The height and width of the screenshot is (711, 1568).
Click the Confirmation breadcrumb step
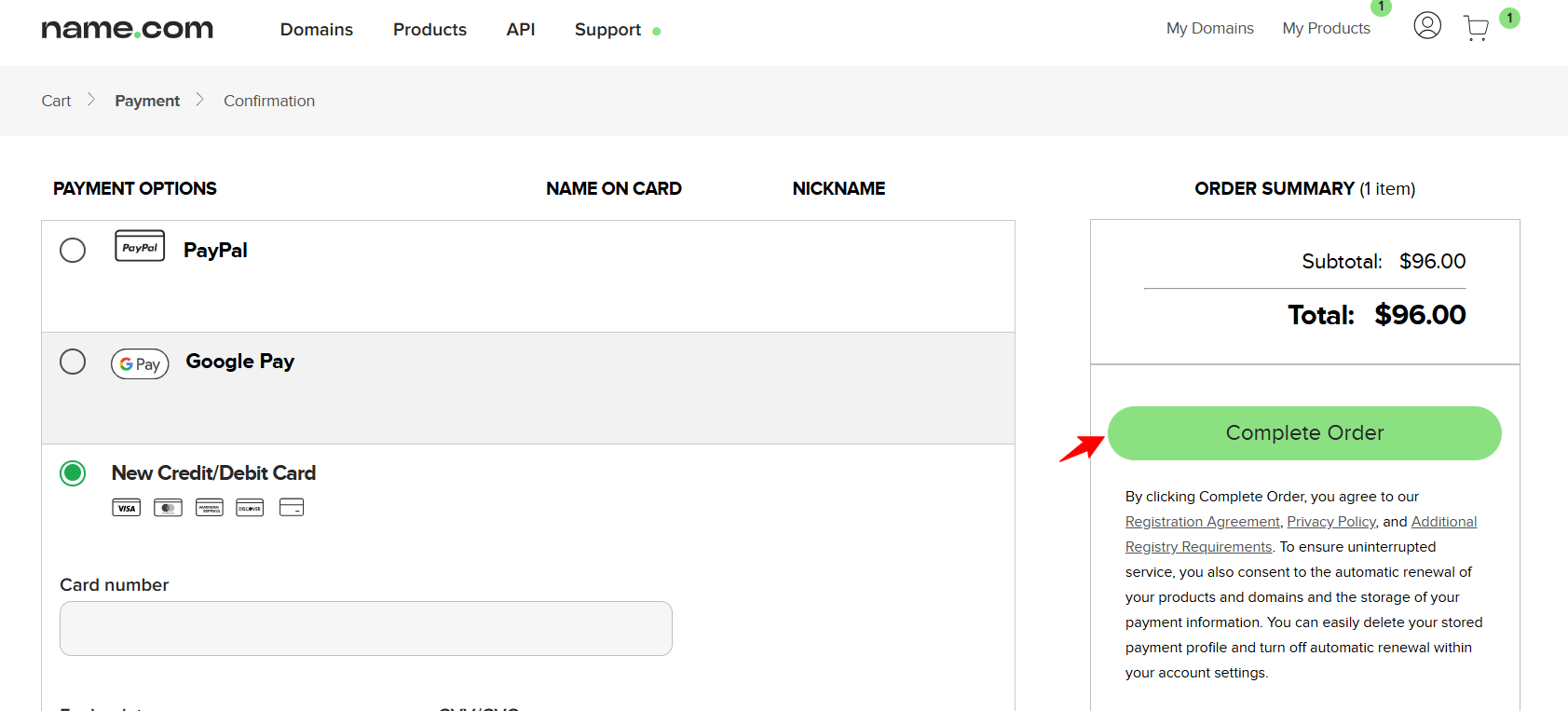click(269, 101)
